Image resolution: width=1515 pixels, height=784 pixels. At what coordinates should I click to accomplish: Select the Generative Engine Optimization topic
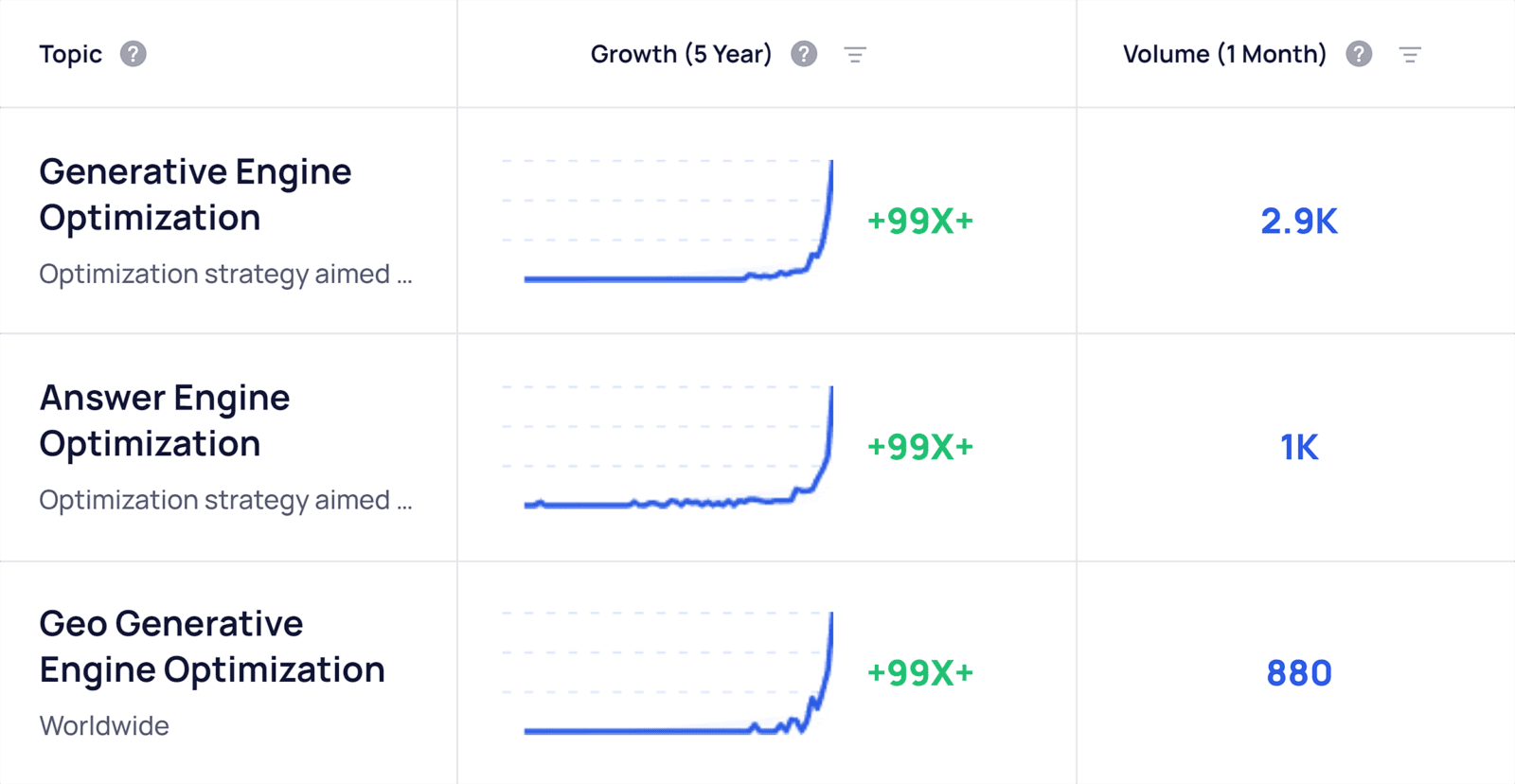(x=195, y=194)
